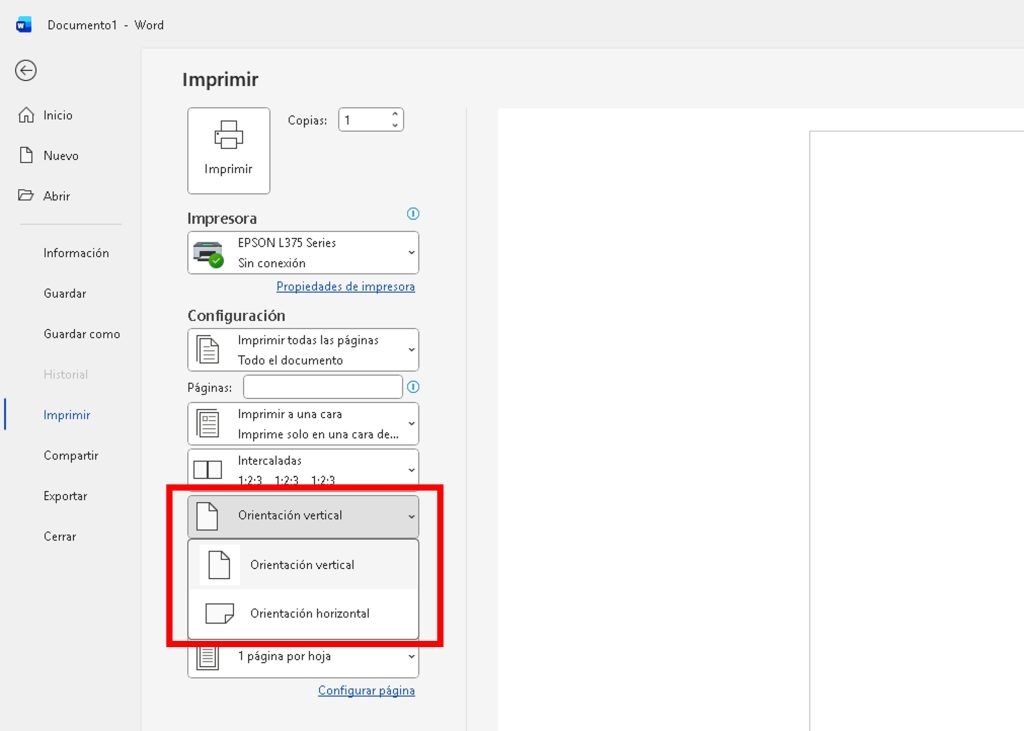Choose Orientación vertical in the dropdown list
This screenshot has height=731, width=1024.
tap(303, 565)
